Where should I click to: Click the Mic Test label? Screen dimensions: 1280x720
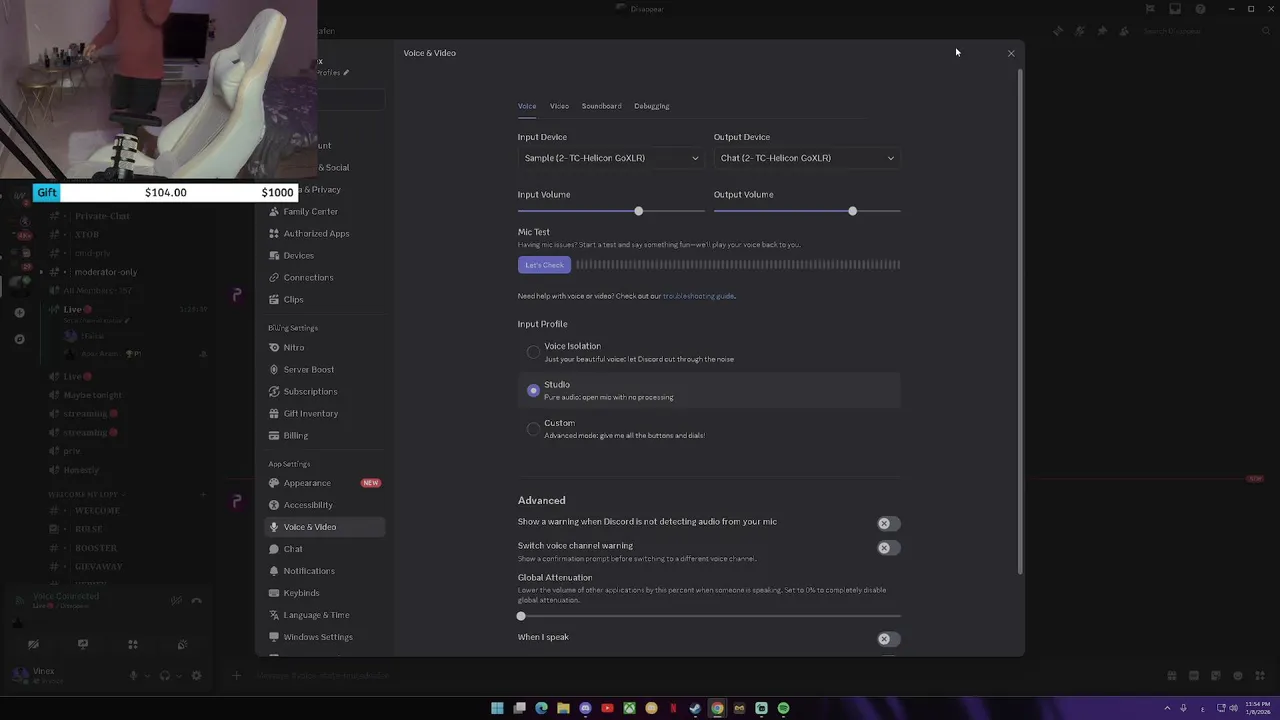click(533, 232)
